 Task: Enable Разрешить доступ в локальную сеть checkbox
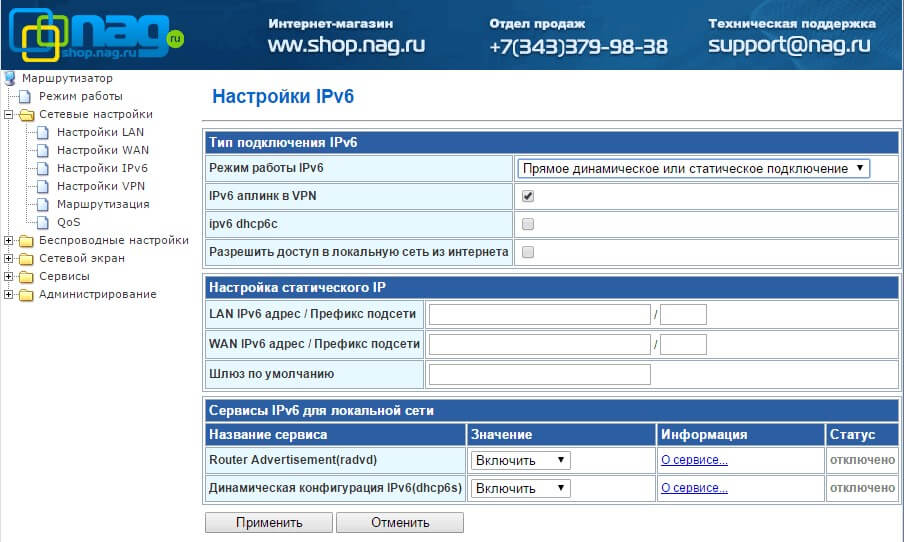tap(528, 252)
